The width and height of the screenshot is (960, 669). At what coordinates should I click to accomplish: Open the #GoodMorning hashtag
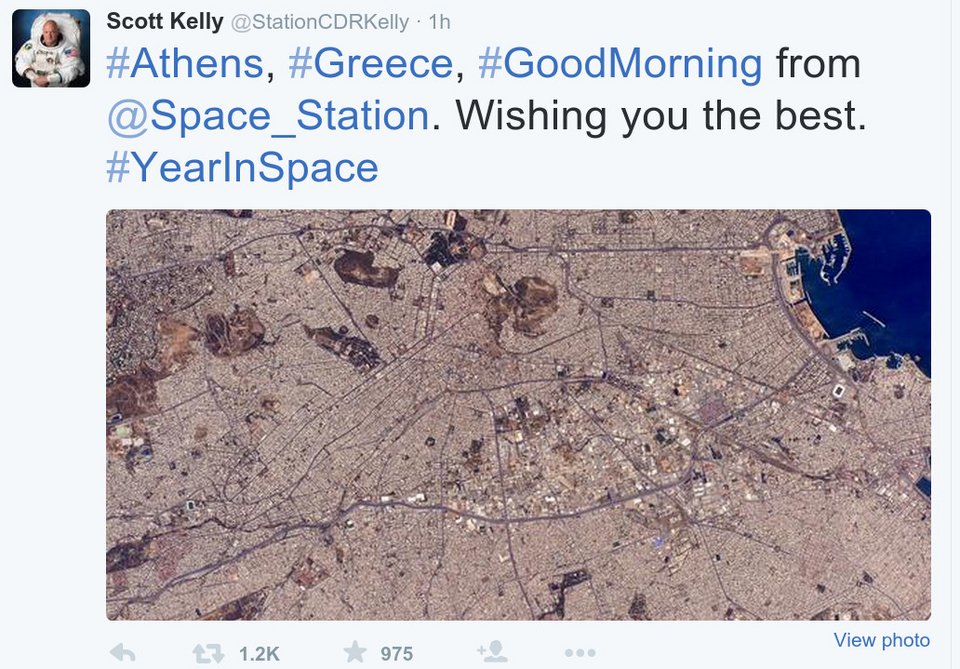click(620, 64)
